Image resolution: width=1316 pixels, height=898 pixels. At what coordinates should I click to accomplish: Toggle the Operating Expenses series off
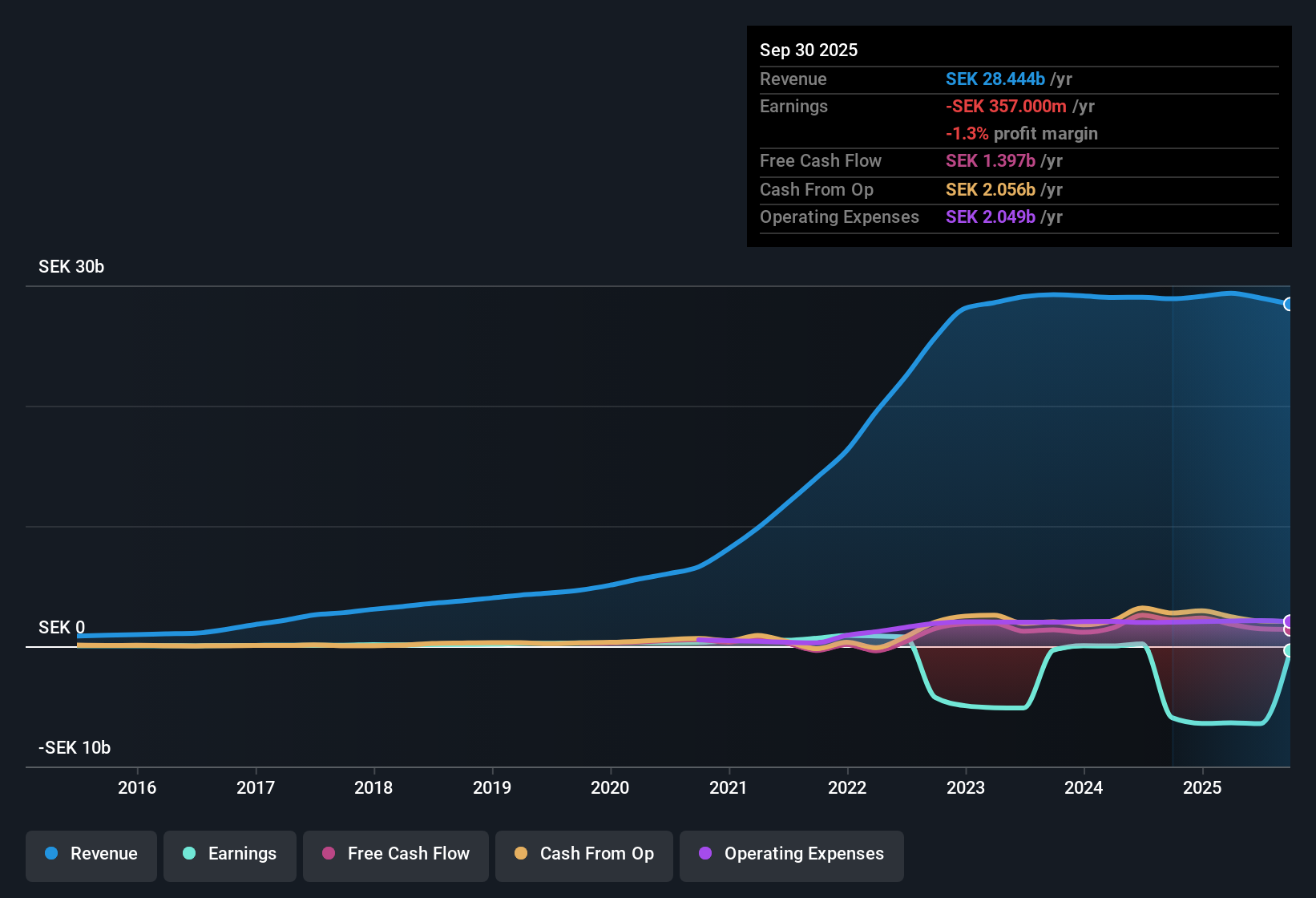pyautogui.click(x=791, y=854)
